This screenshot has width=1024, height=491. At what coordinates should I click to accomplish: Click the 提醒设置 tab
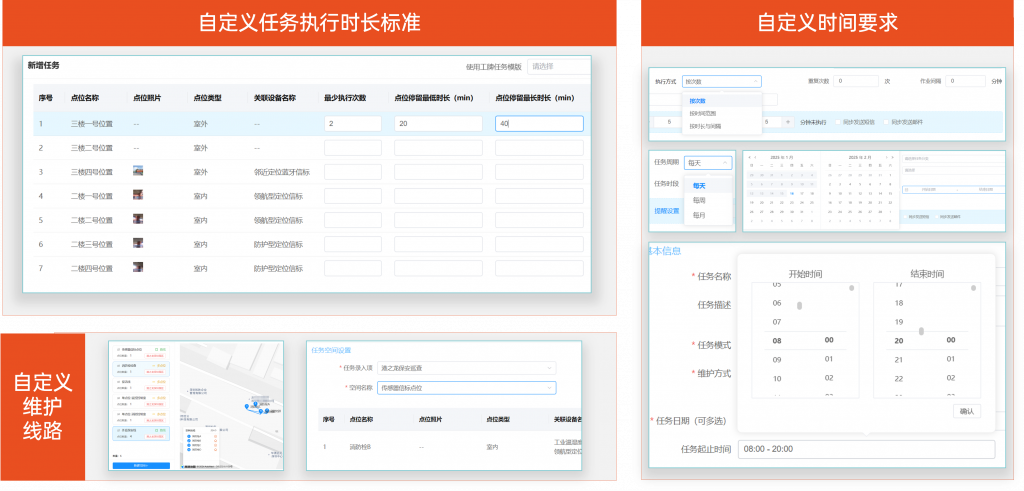click(x=666, y=211)
